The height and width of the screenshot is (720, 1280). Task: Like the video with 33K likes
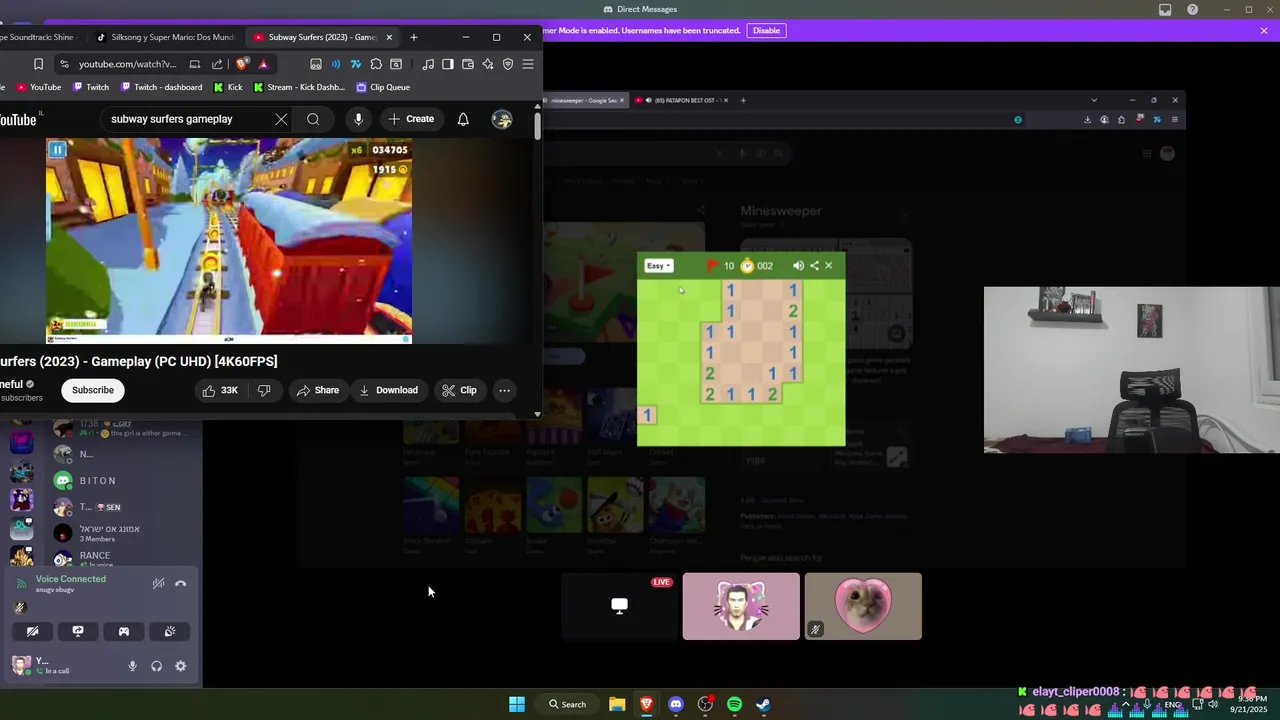tap(220, 390)
